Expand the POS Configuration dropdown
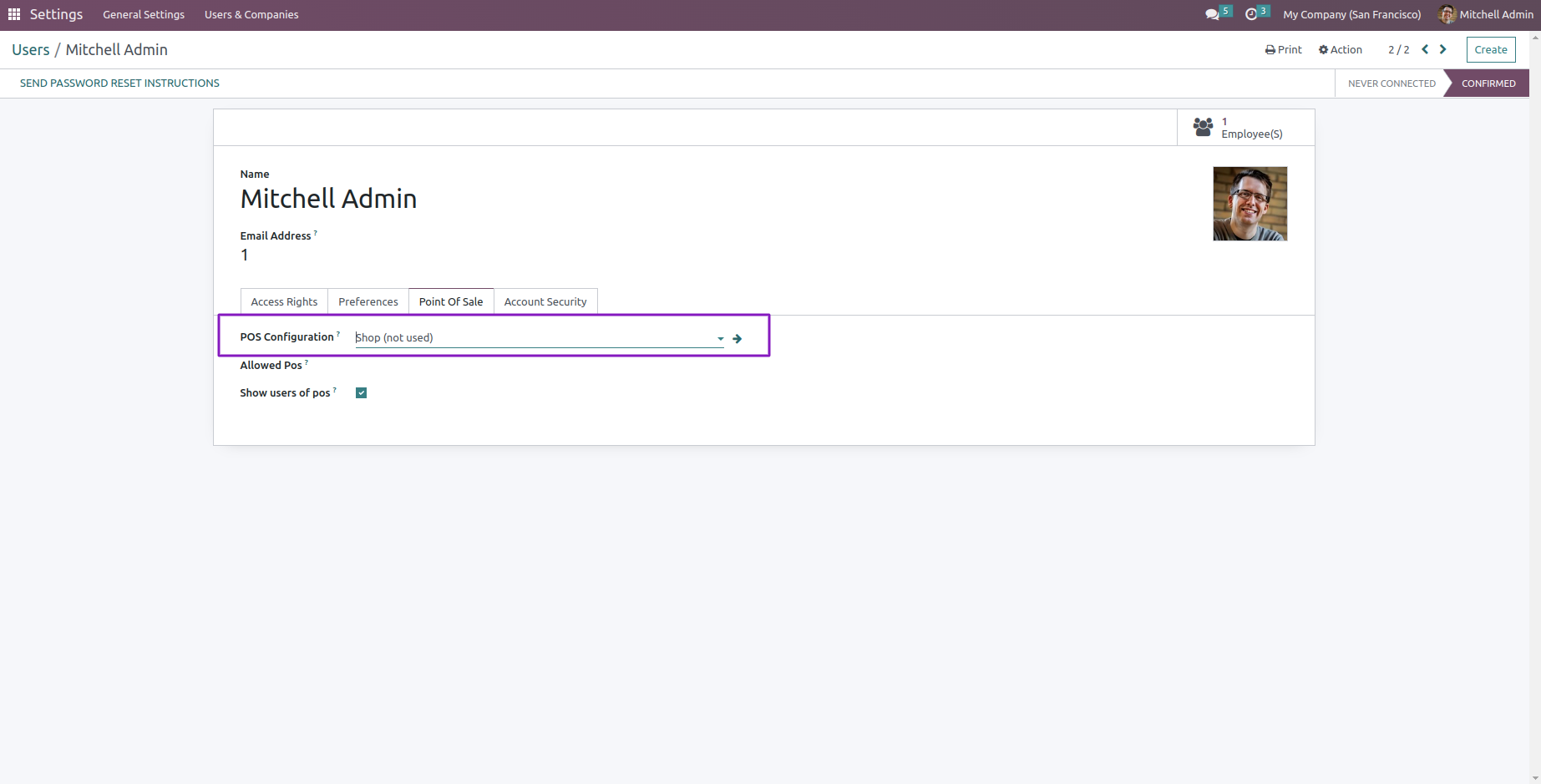 pyautogui.click(x=719, y=338)
